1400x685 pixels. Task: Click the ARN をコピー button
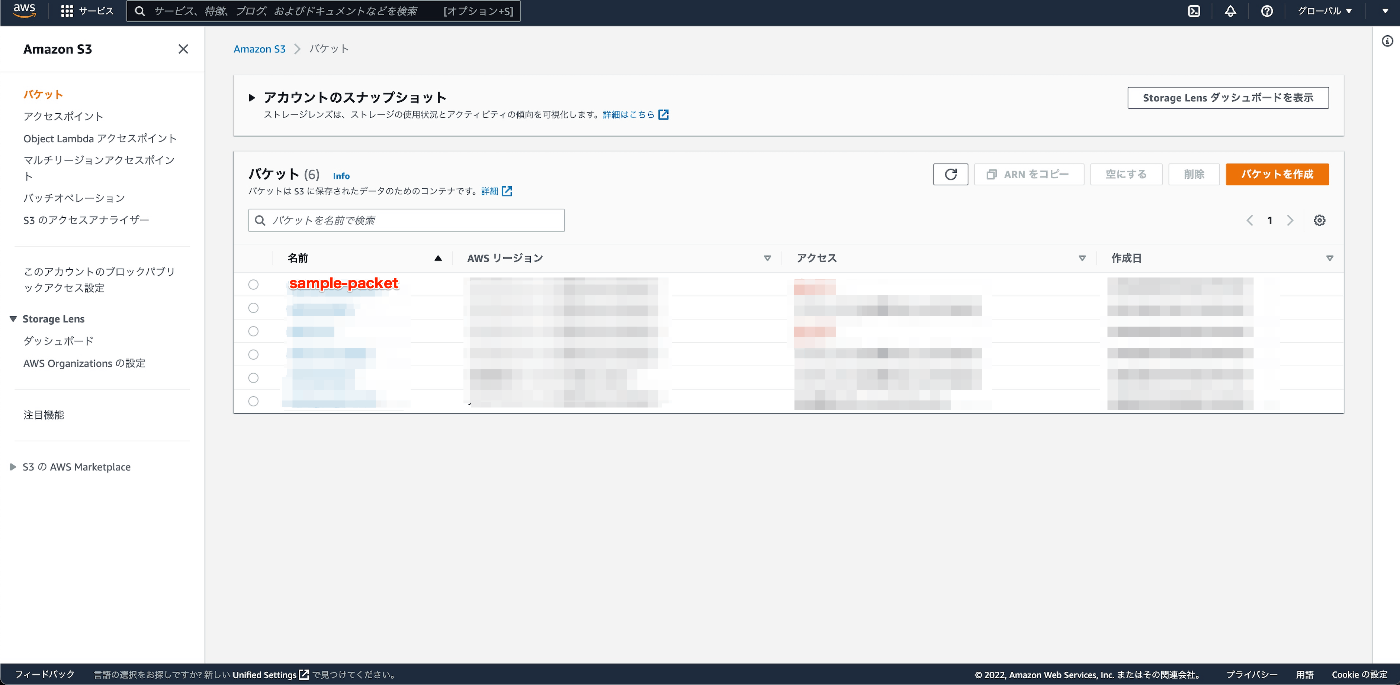pos(1029,174)
